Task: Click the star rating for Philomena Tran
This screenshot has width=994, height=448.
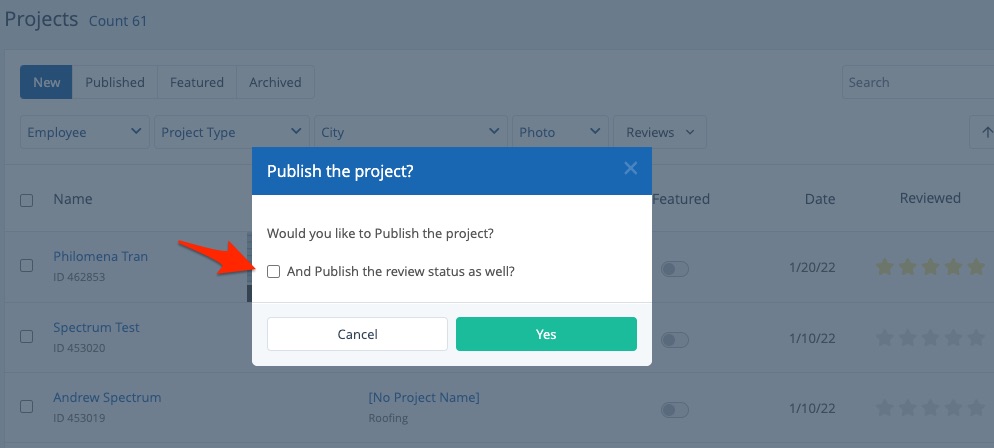Action: click(x=930, y=267)
